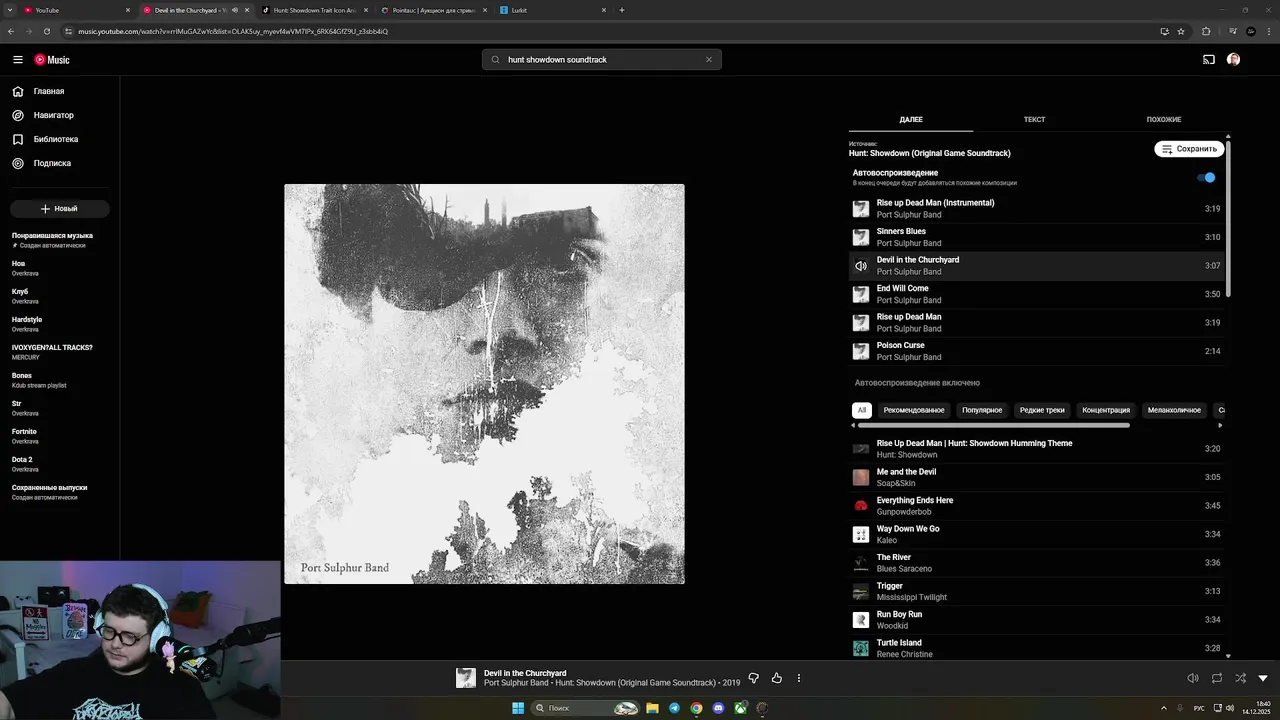Select the Меланхоличное filter chip

(1174, 410)
